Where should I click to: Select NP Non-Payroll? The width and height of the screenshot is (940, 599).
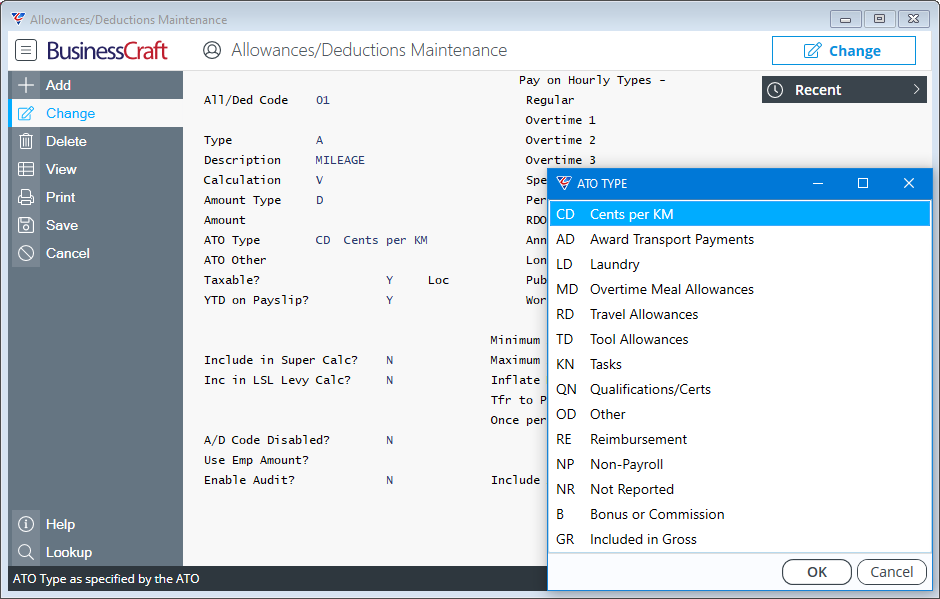coord(740,464)
